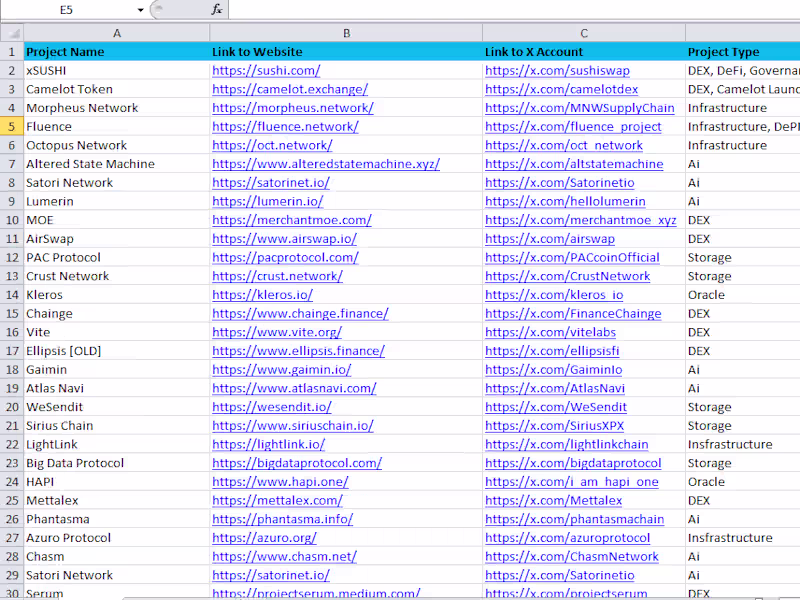Open the https://x.com/sushiswap link
The height and width of the screenshot is (600, 800).
pyautogui.click(x=557, y=70)
